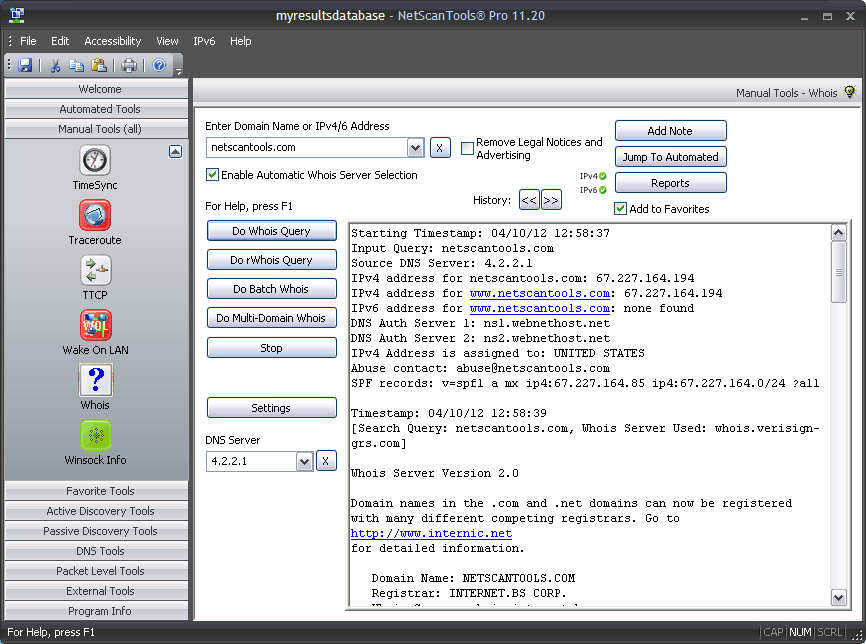Expand the DNS Tools section
This screenshot has height=644, width=866.
(x=96, y=551)
